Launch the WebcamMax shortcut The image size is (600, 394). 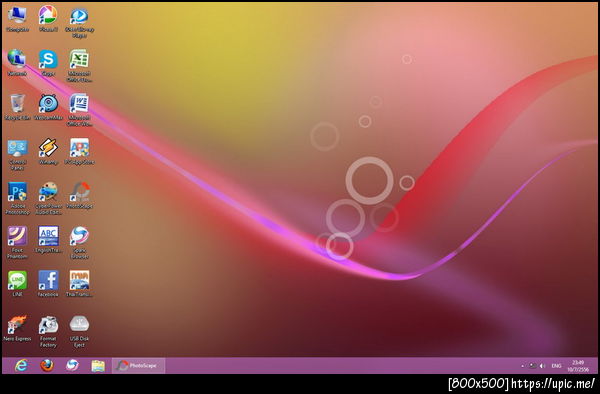tap(48, 107)
